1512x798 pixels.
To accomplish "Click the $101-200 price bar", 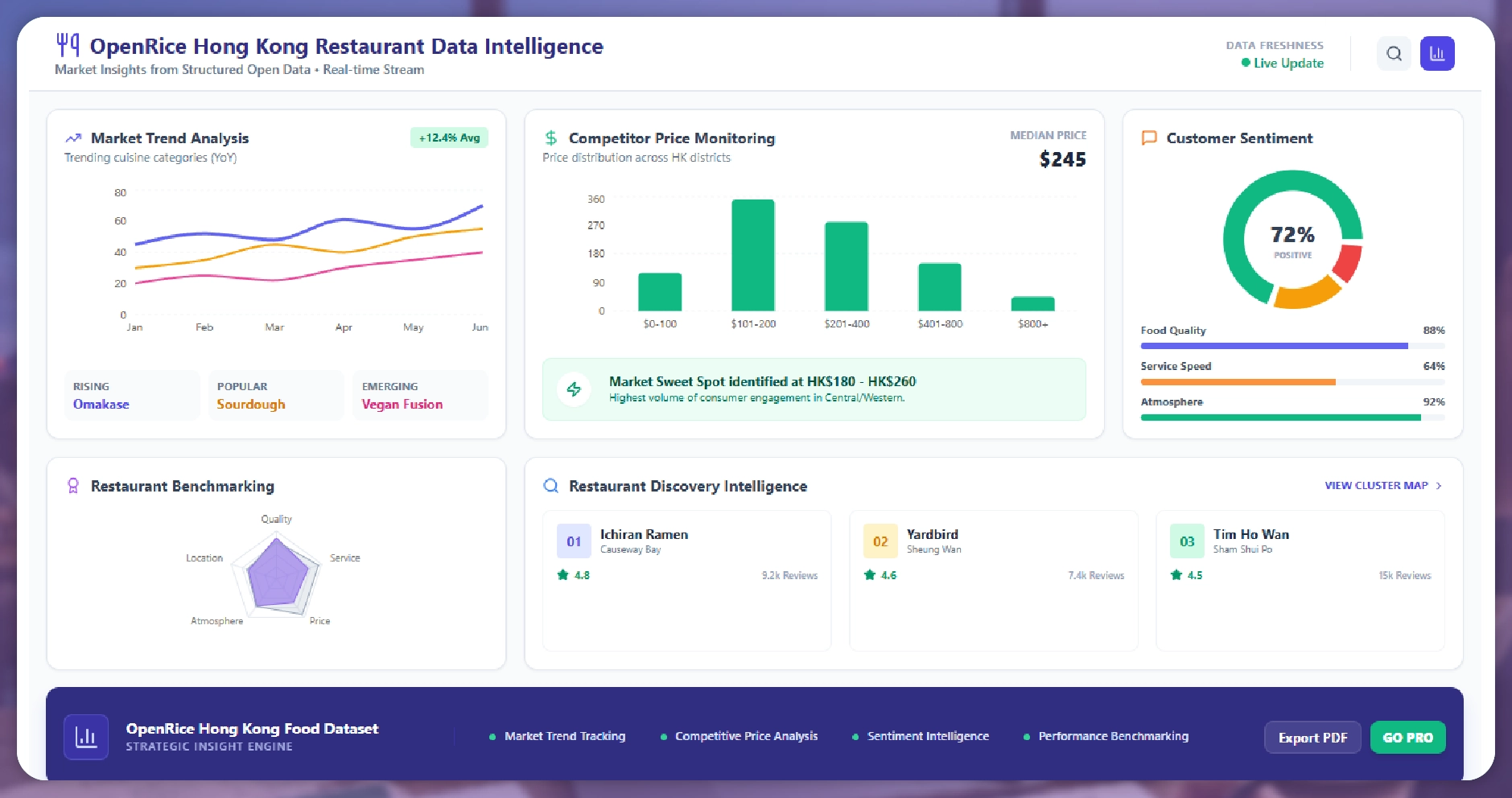I will coord(753,255).
